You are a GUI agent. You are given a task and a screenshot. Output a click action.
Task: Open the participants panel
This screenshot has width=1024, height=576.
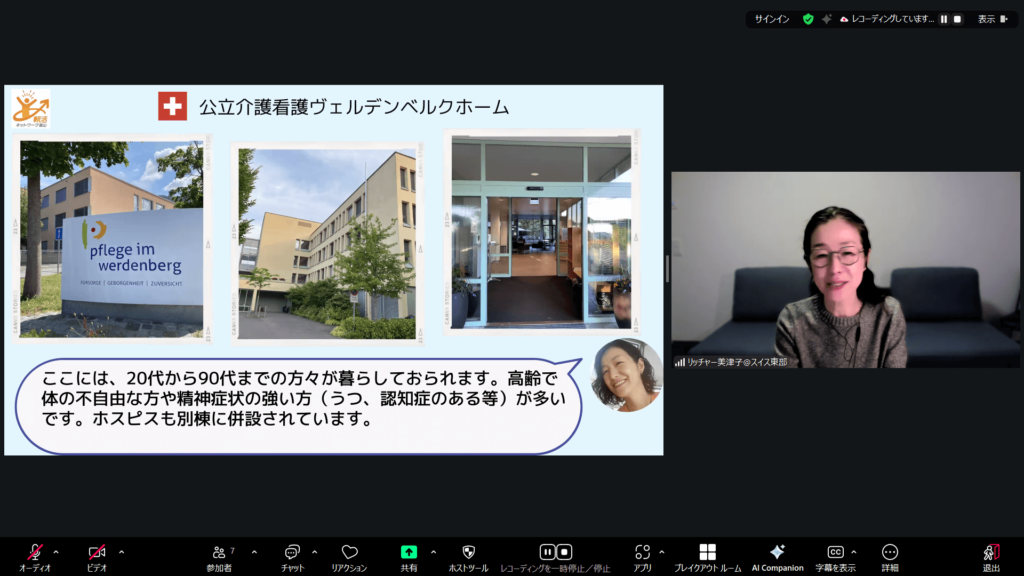(219, 552)
